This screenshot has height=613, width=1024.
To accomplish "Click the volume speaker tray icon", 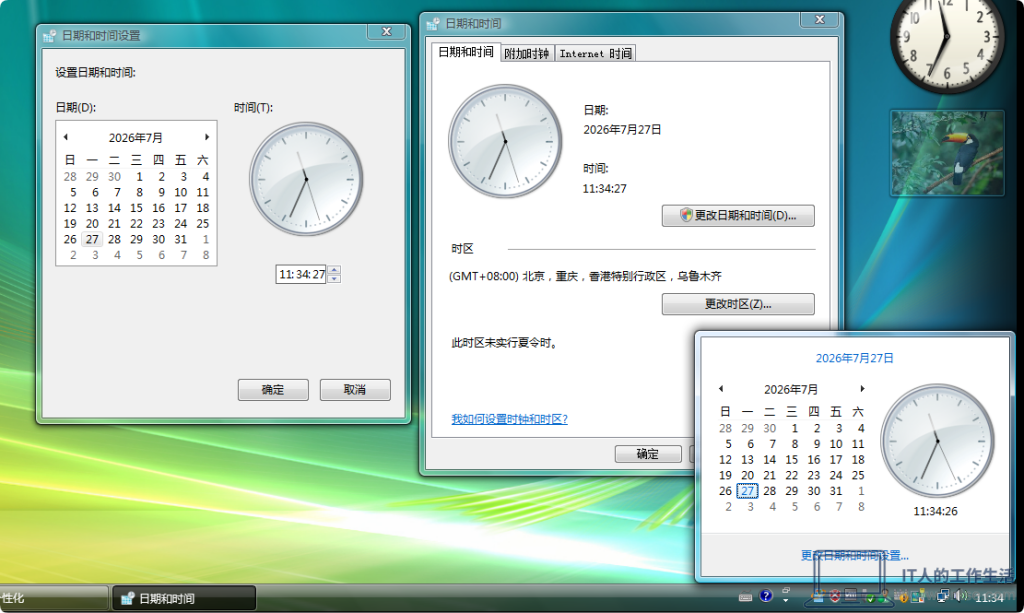I will click(x=961, y=595).
